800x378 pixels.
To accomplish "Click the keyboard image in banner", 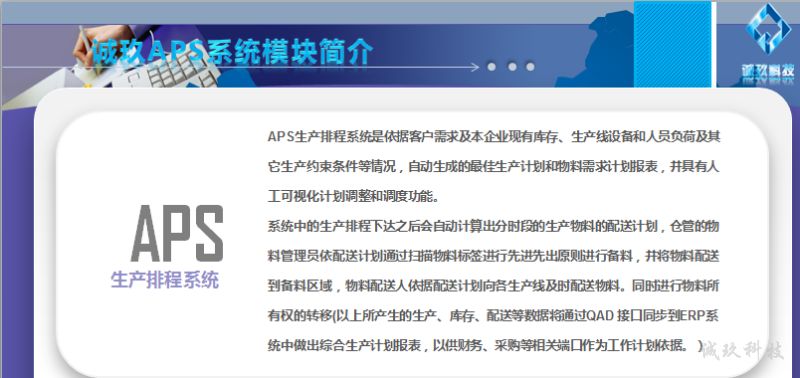I will click(168, 71).
